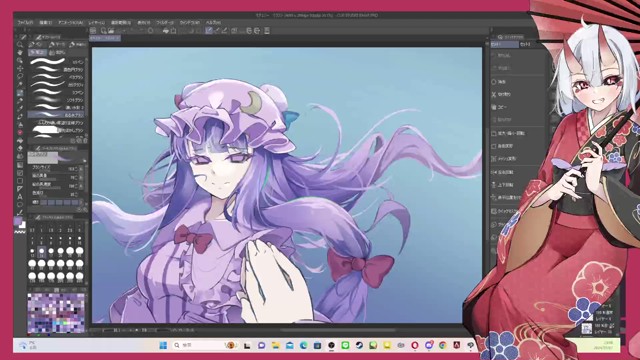The image size is (640, 360).
Task: Open the 表示 (View) menu
Action: 144,22
